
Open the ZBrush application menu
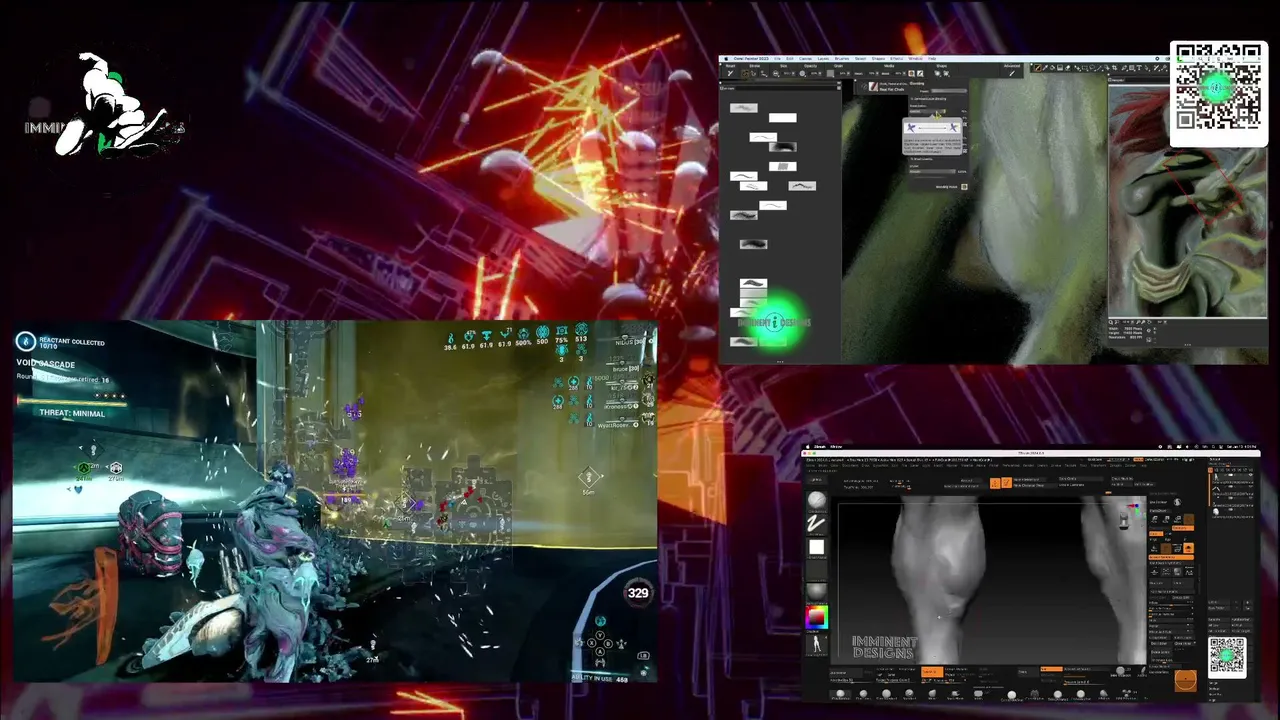coord(820,447)
